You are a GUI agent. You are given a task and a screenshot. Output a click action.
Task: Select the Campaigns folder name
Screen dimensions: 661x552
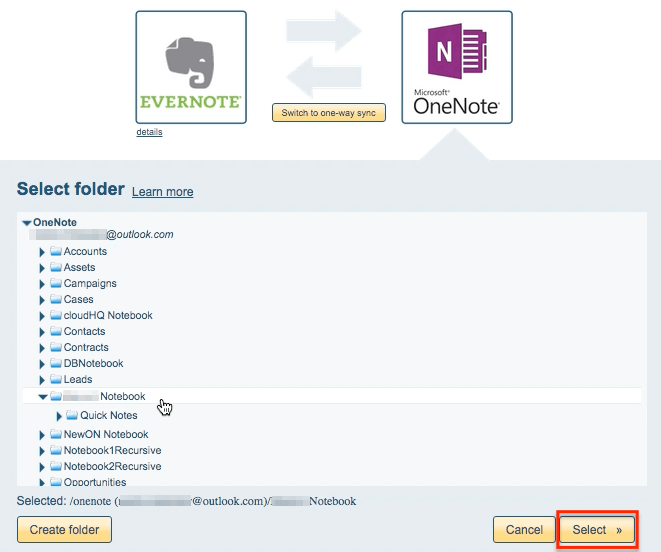point(90,283)
